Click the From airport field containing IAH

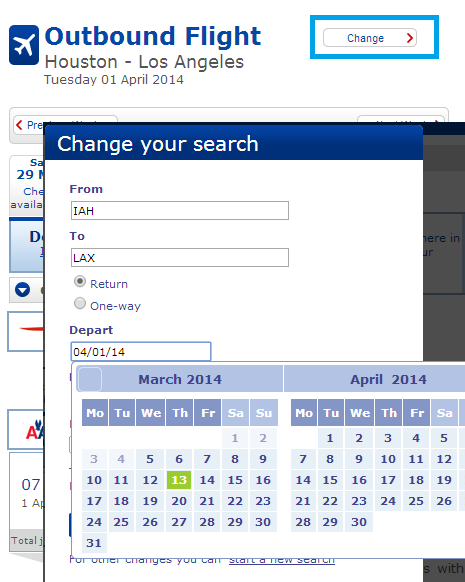(x=180, y=210)
